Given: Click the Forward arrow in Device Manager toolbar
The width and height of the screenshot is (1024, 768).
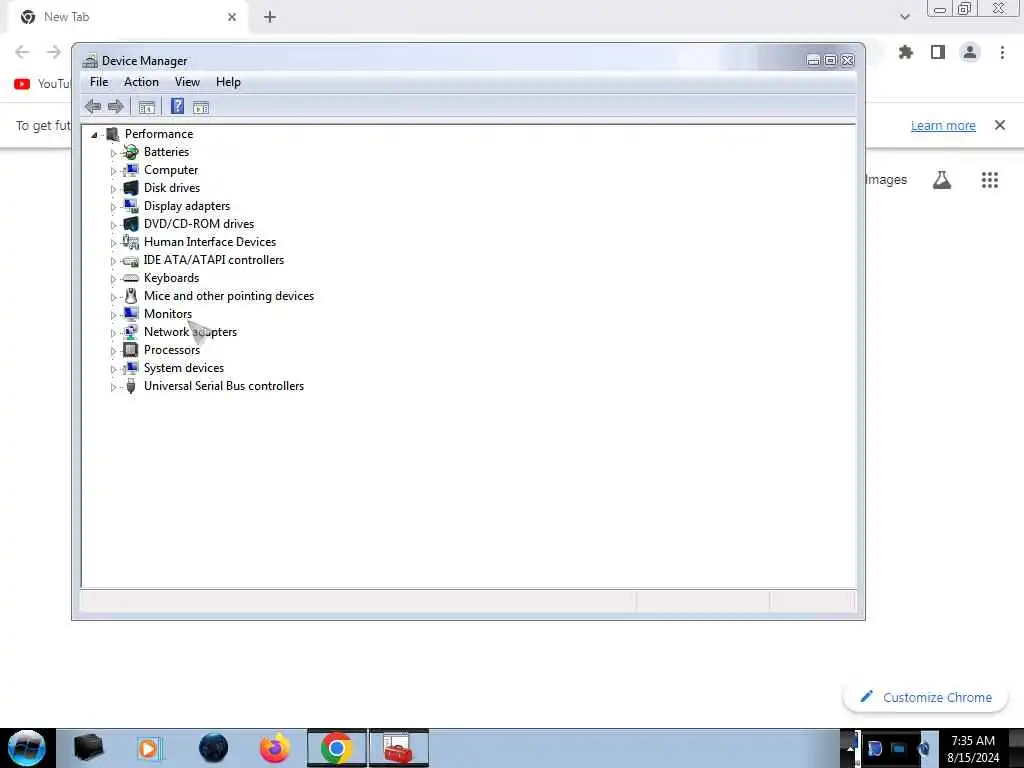Looking at the screenshot, I should tap(116, 106).
